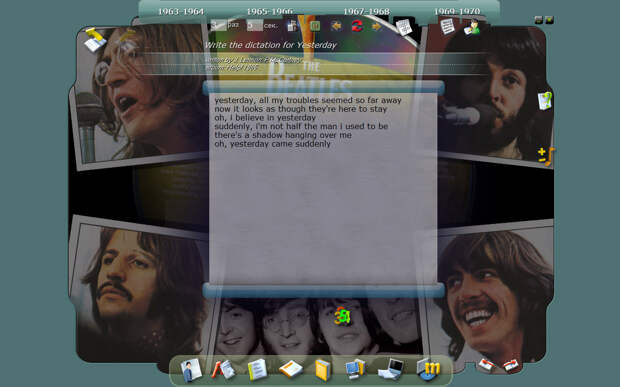Click the green user profile icon

click(x=472, y=27)
